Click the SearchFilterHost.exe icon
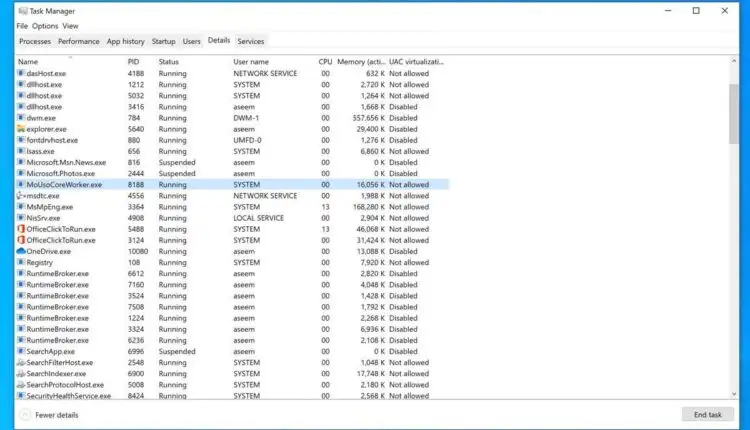 pyautogui.click(x=21, y=362)
